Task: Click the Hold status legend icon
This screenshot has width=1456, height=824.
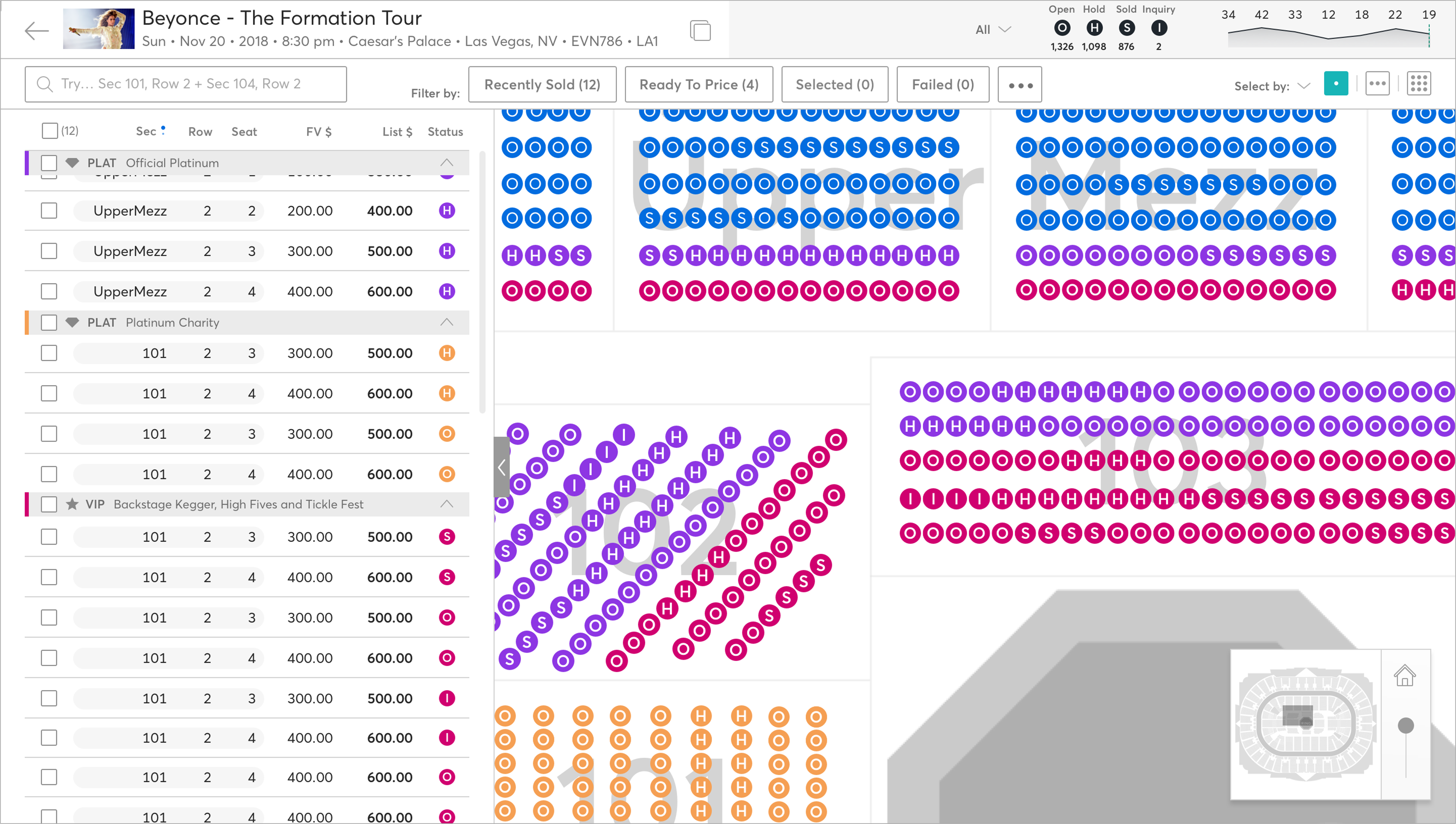Action: click(x=1094, y=28)
